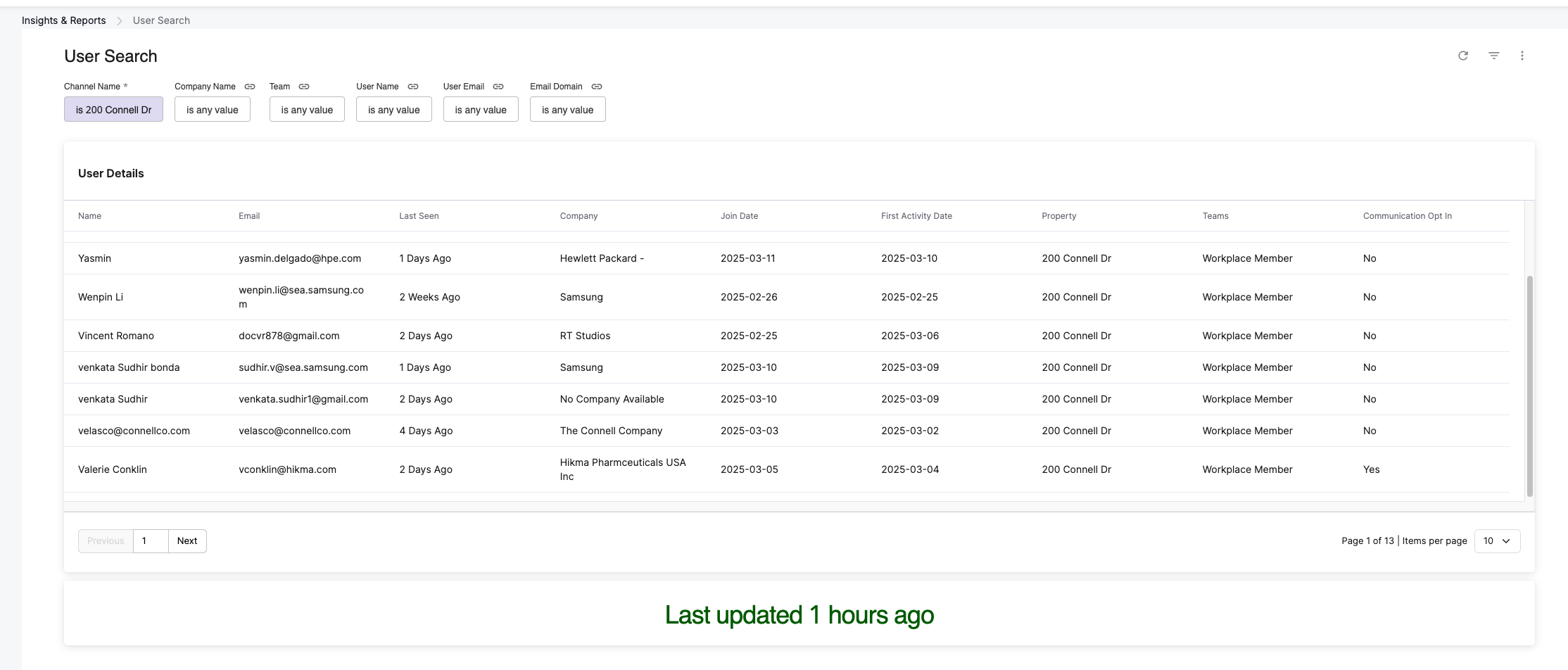Sort by the Email column header
Image resolution: width=1568 pixels, height=670 pixels.
tap(249, 216)
